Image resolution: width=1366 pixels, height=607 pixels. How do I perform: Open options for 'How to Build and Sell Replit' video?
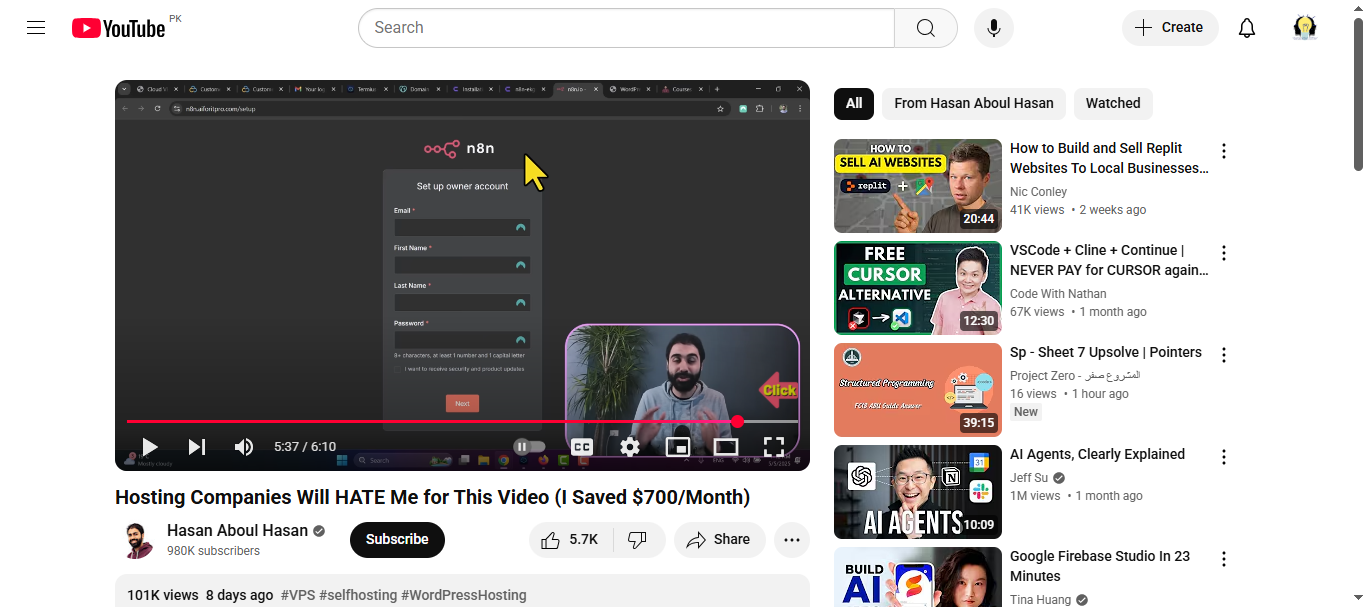[1223, 151]
